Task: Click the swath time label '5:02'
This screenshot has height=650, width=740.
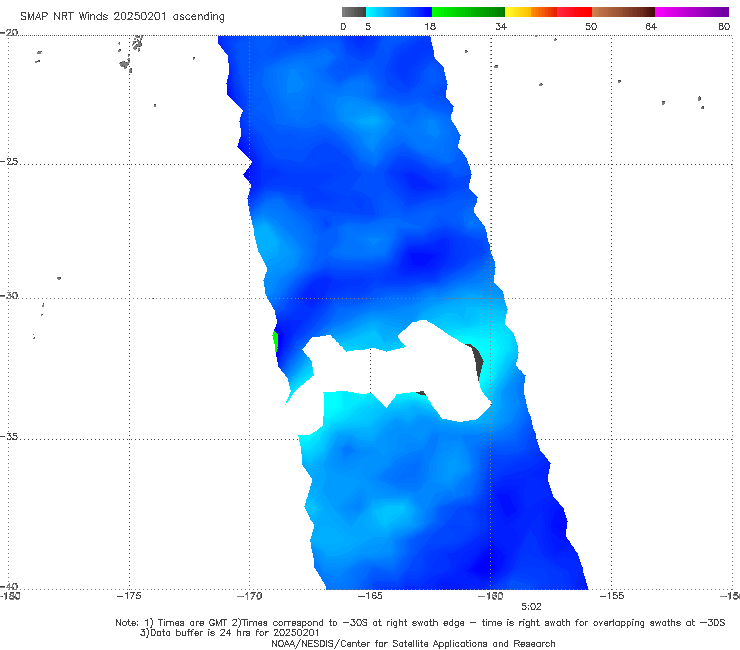Action: (x=531, y=607)
